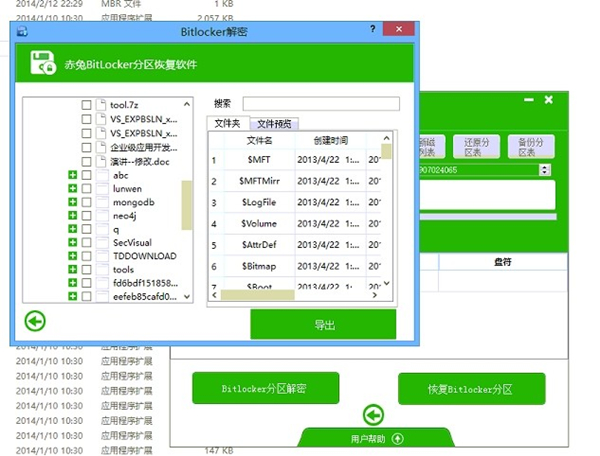Check the box next to tool.7z

86,104
